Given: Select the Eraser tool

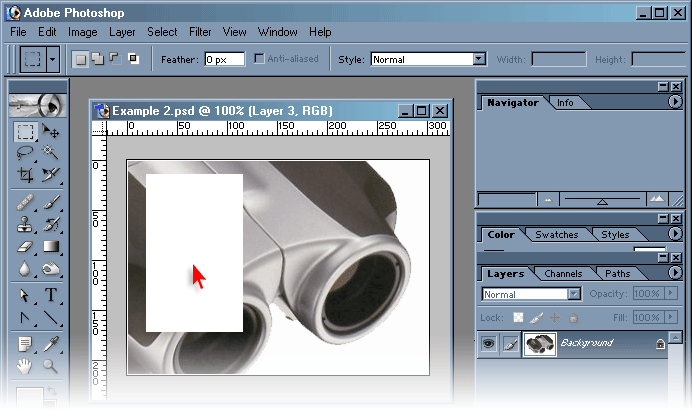Looking at the screenshot, I should 25,246.
